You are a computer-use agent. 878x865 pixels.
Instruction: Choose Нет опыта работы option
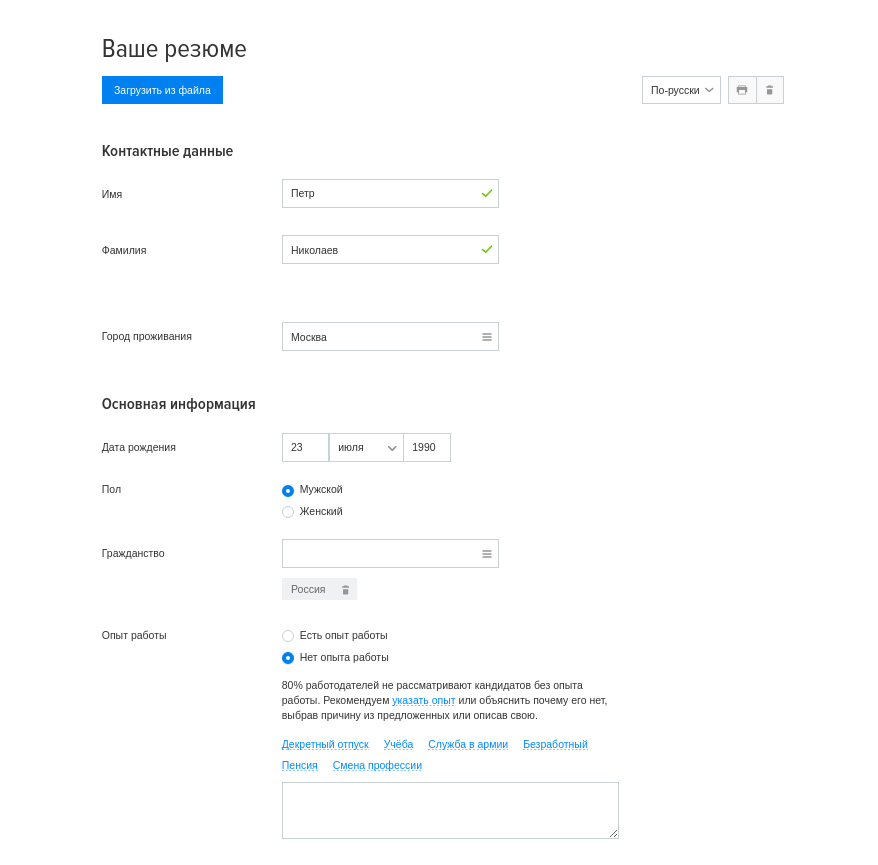[288, 658]
